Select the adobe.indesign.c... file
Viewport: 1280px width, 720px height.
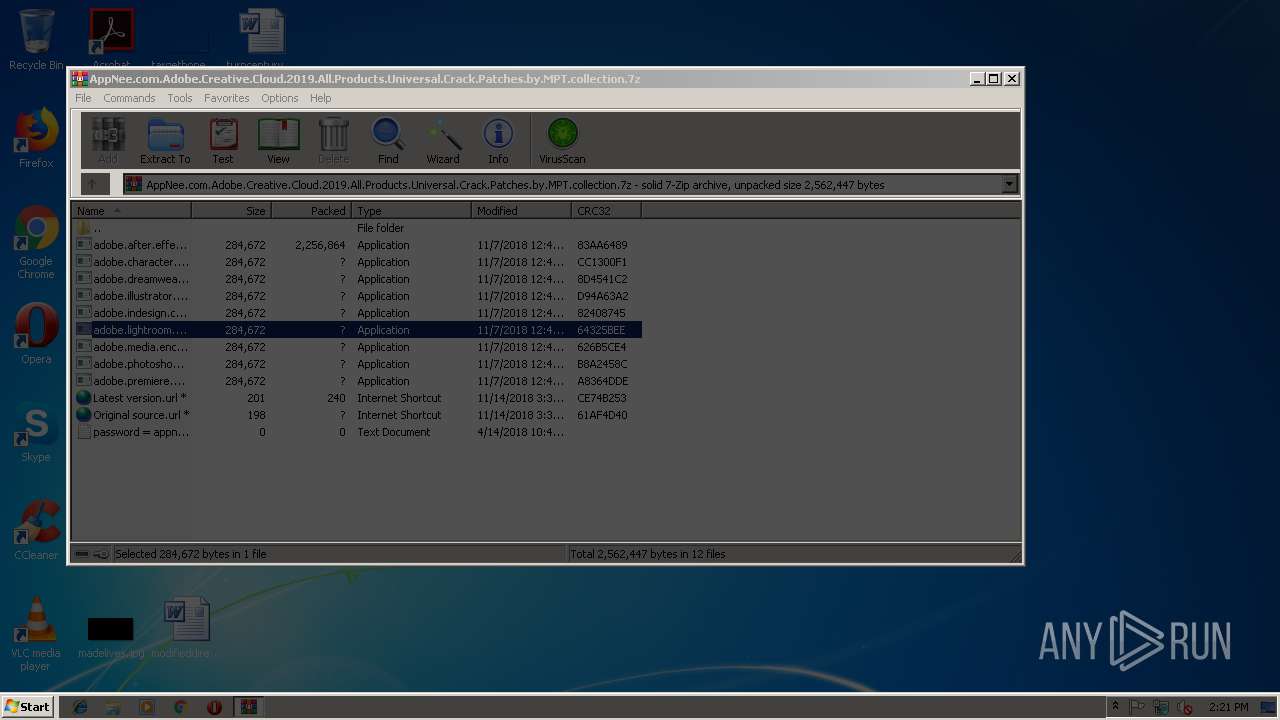tap(357, 313)
